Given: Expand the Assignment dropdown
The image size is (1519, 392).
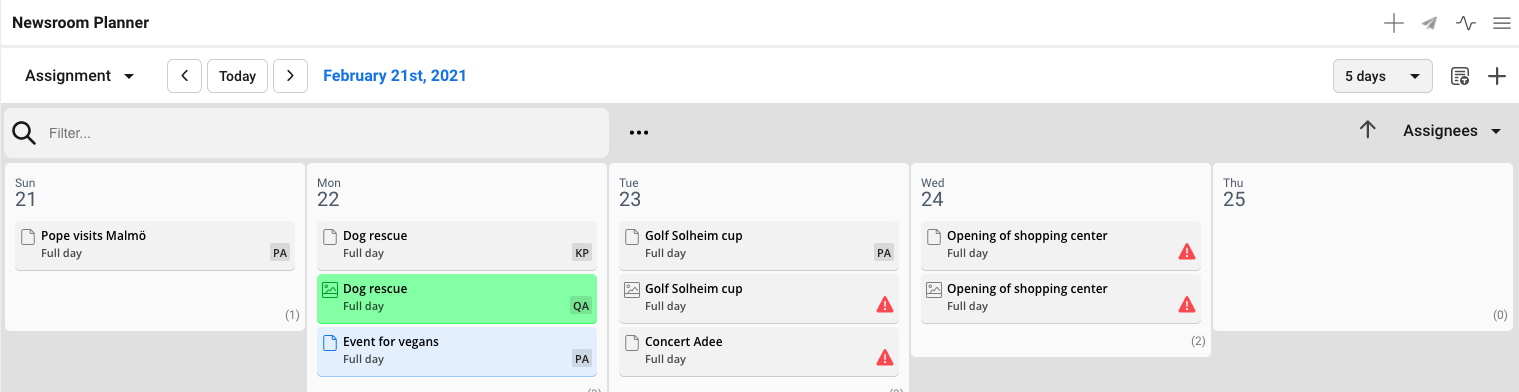Looking at the screenshot, I should pos(80,76).
